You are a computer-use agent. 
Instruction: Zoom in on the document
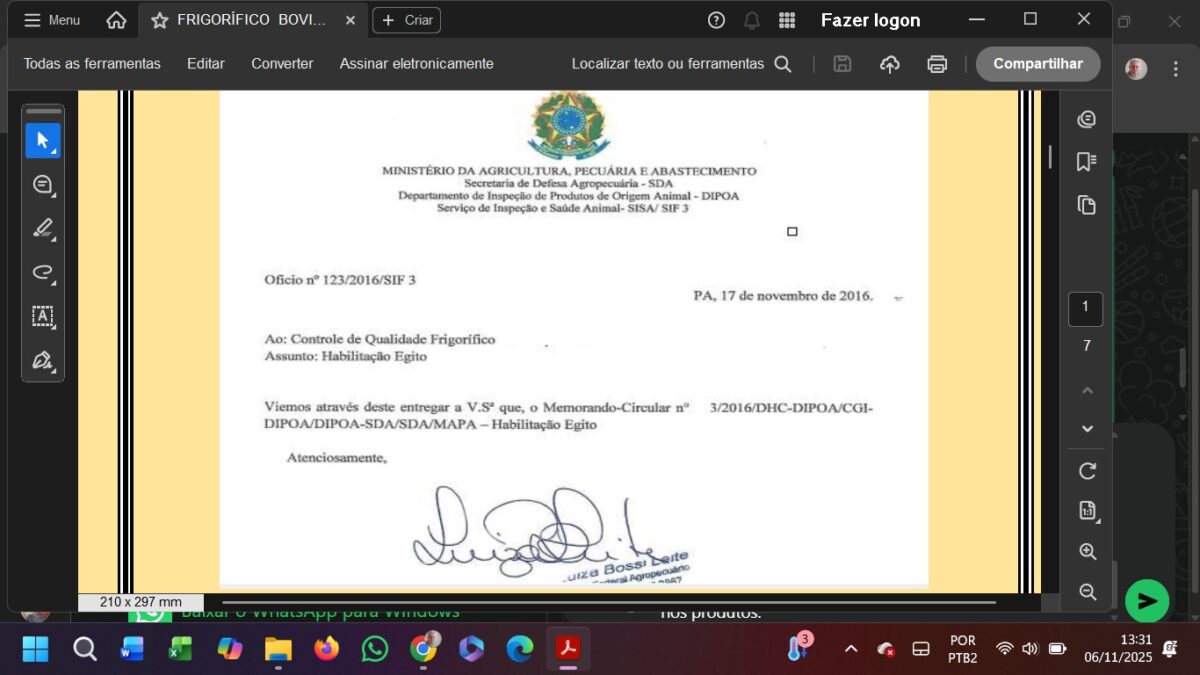[1087, 552]
